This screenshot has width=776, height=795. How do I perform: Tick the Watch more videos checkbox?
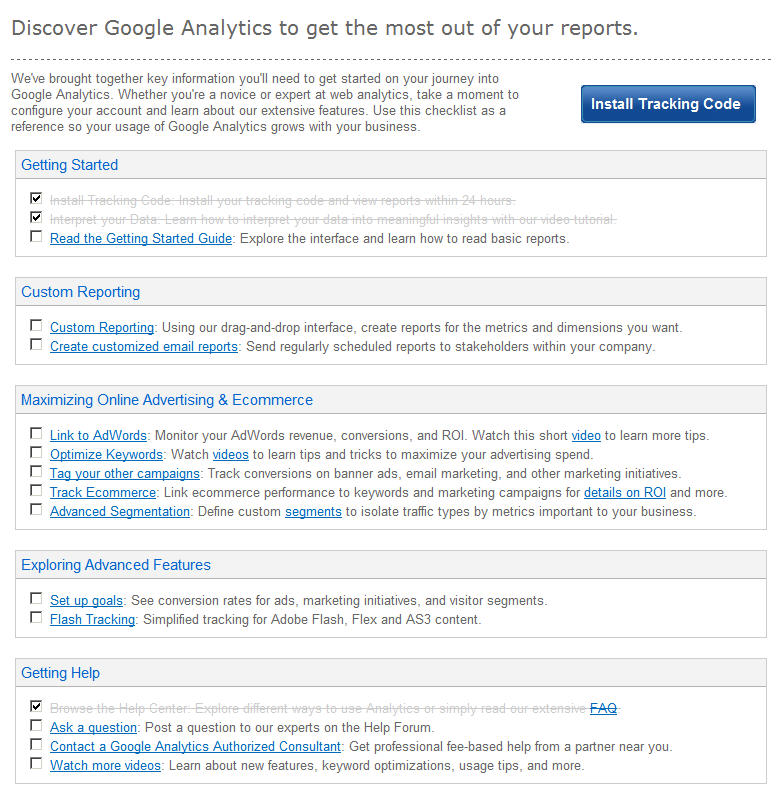[x=36, y=763]
